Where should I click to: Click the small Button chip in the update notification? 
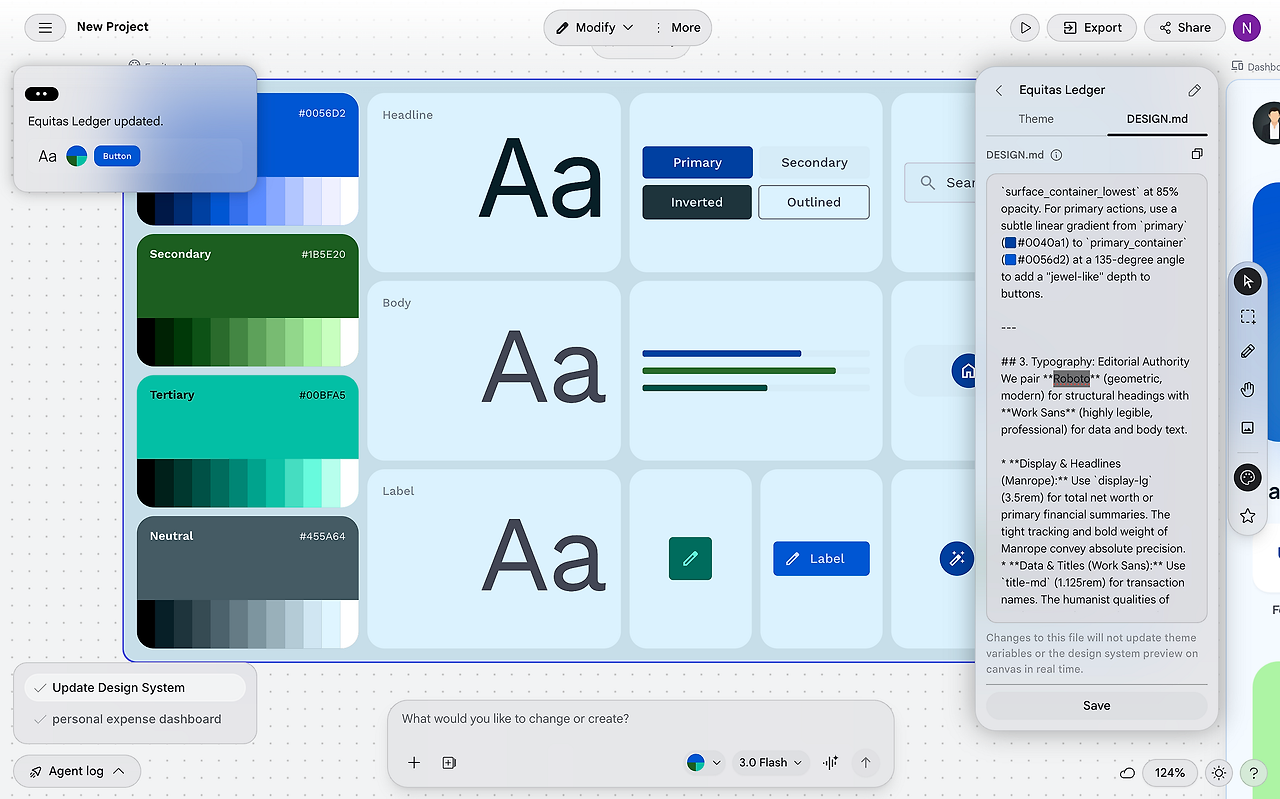(117, 156)
